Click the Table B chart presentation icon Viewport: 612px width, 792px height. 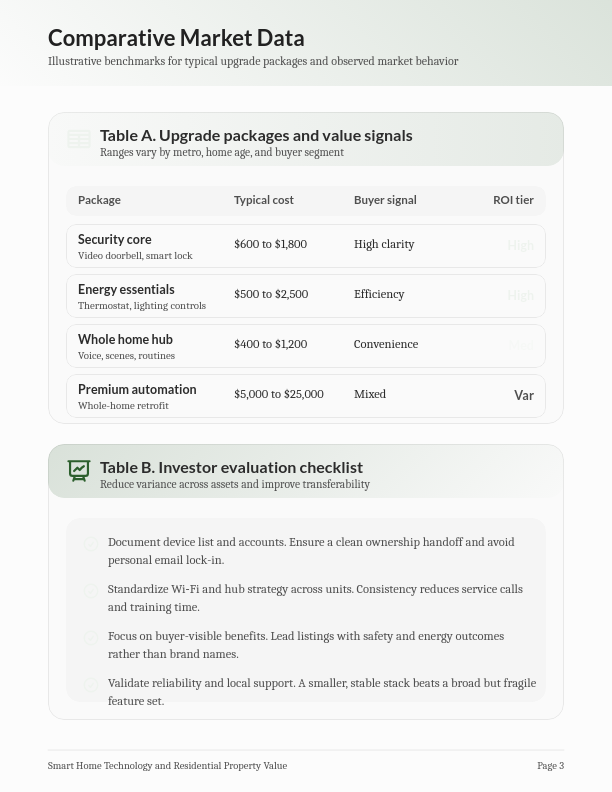point(79,470)
